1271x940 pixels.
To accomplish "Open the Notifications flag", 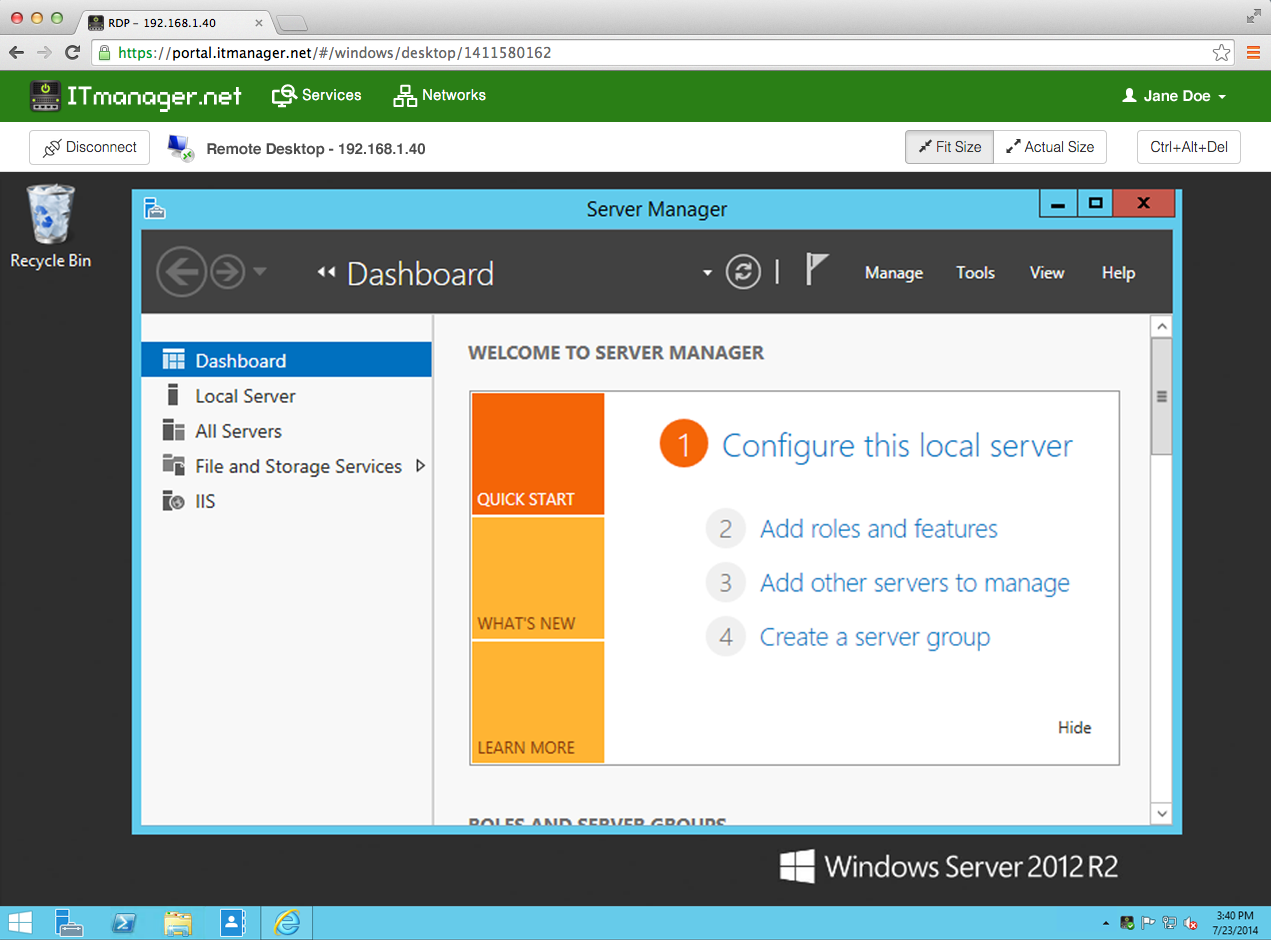I will (x=817, y=270).
